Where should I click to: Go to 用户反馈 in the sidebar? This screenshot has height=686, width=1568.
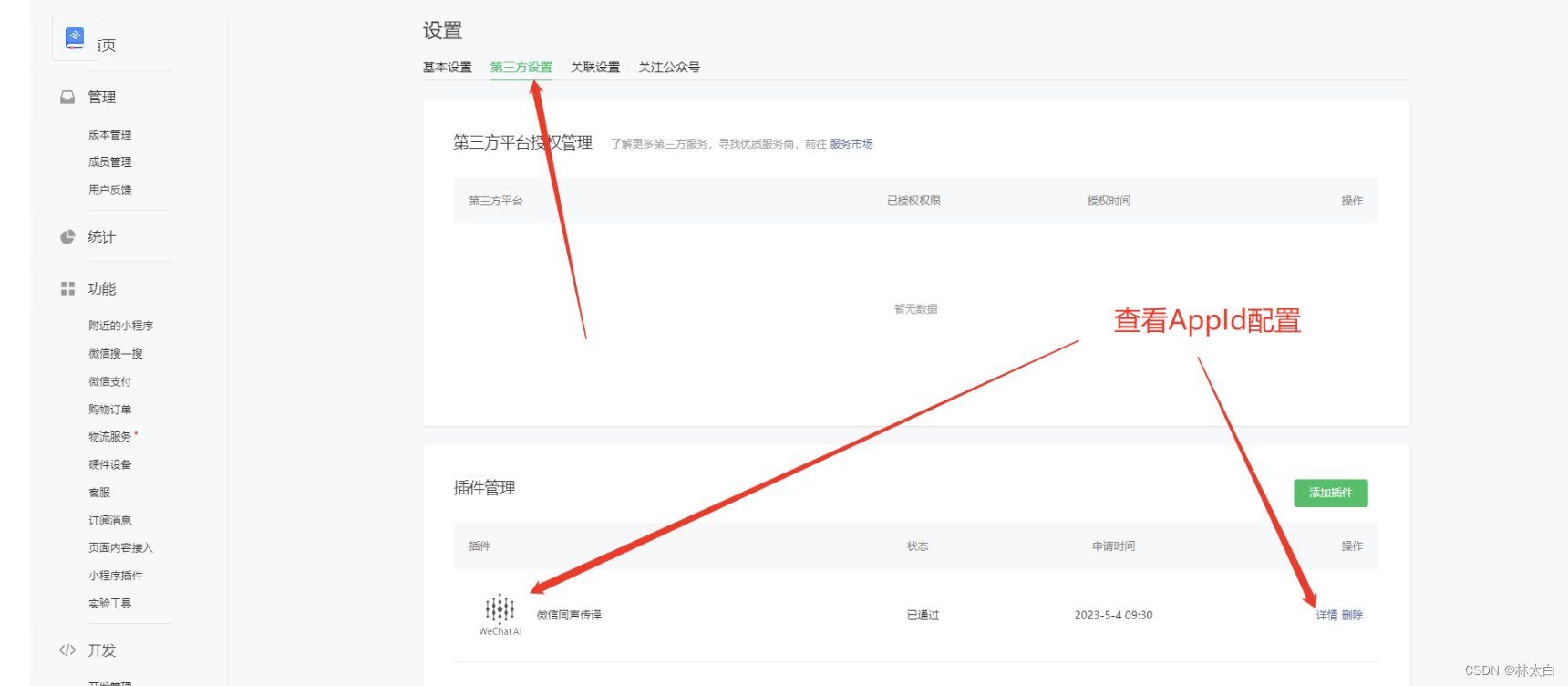pos(110,191)
